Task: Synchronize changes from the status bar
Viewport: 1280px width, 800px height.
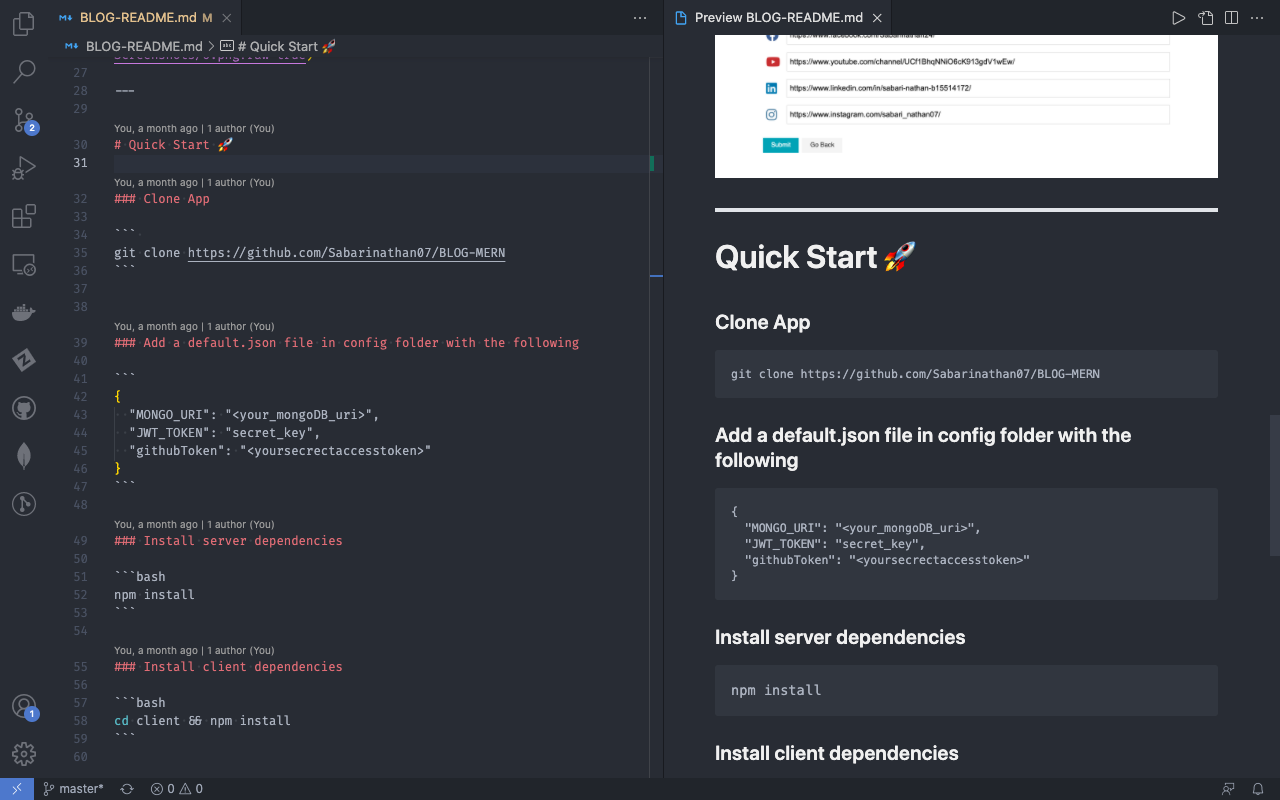Action: [127, 789]
